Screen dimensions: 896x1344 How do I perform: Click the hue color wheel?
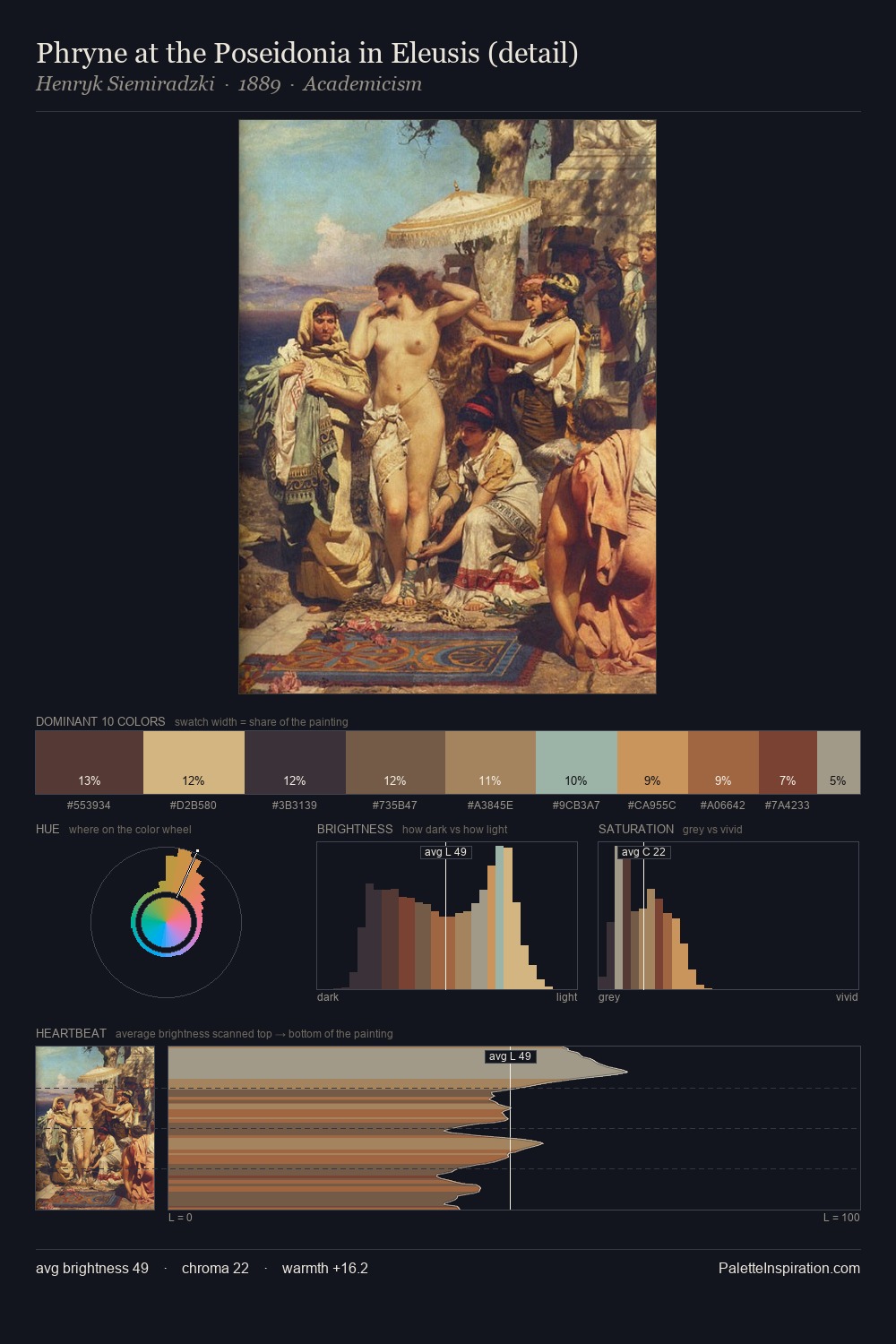click(166, 922)
